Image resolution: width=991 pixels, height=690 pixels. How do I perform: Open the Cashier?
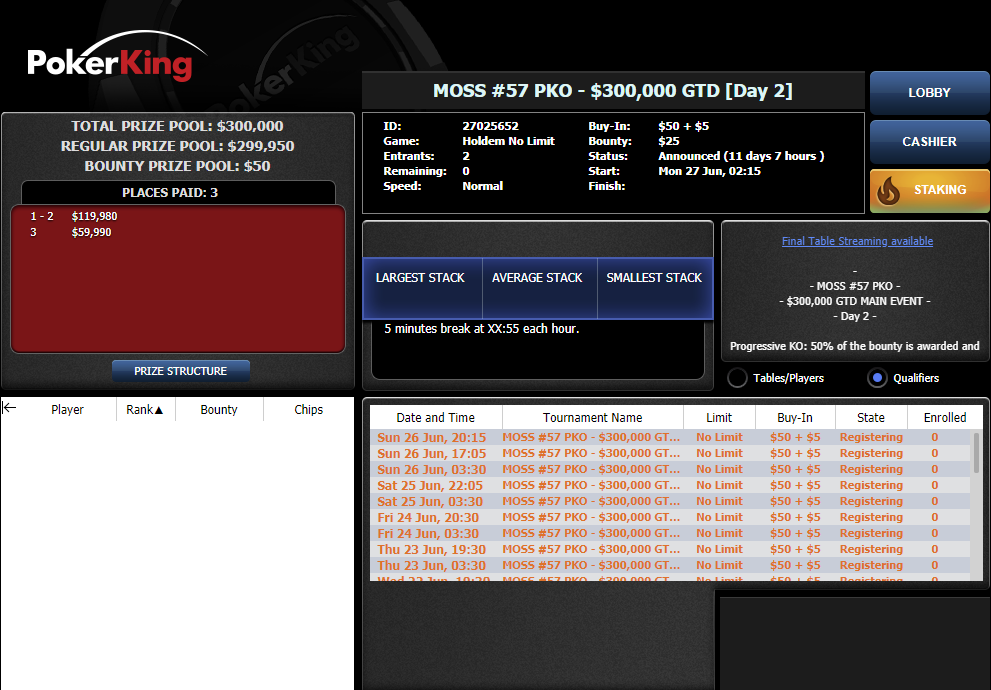pyautogui.click(x=929, y=142)
